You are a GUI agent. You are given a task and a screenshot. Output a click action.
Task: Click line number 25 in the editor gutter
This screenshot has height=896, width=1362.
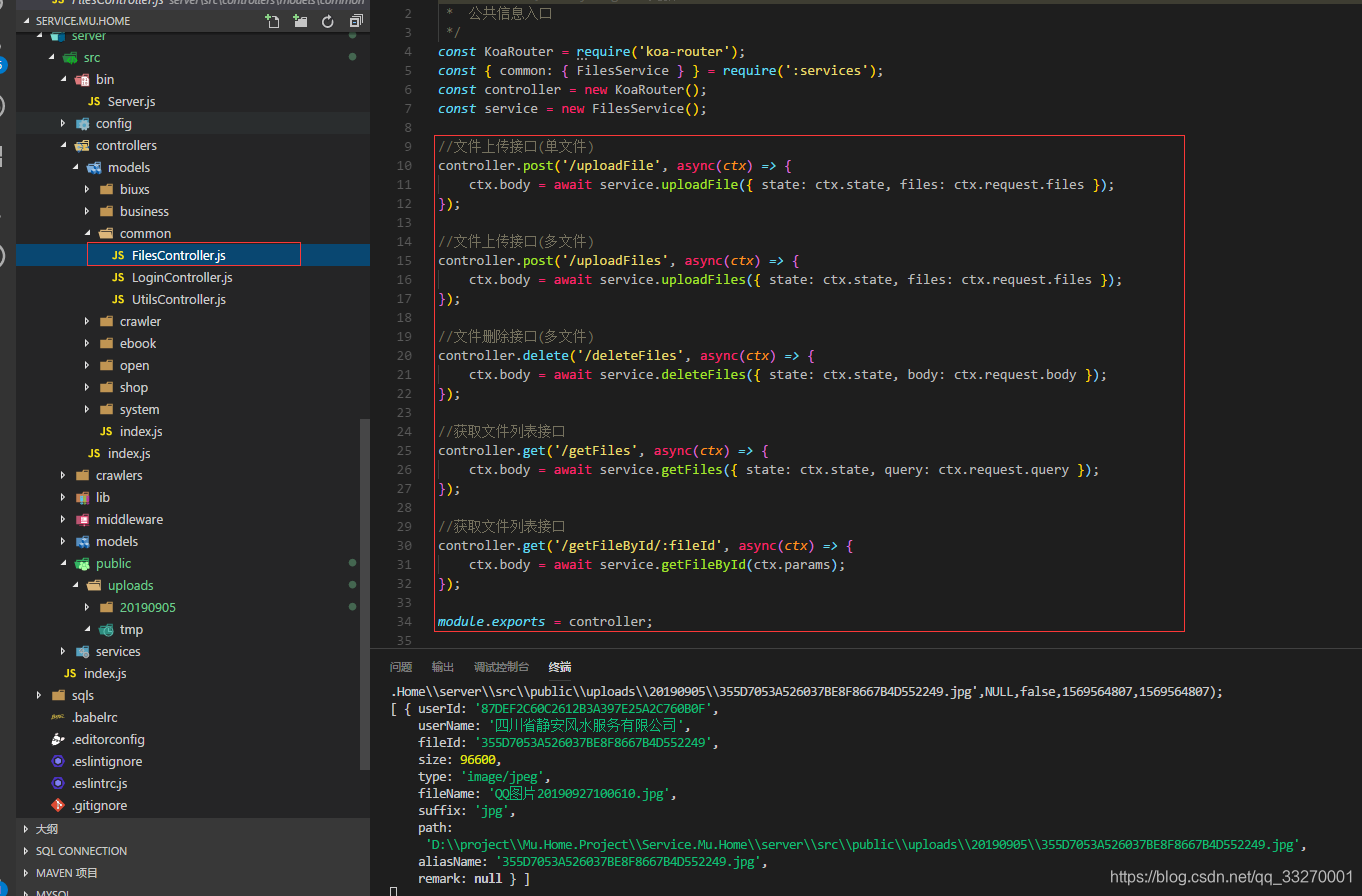coord(404,450)
